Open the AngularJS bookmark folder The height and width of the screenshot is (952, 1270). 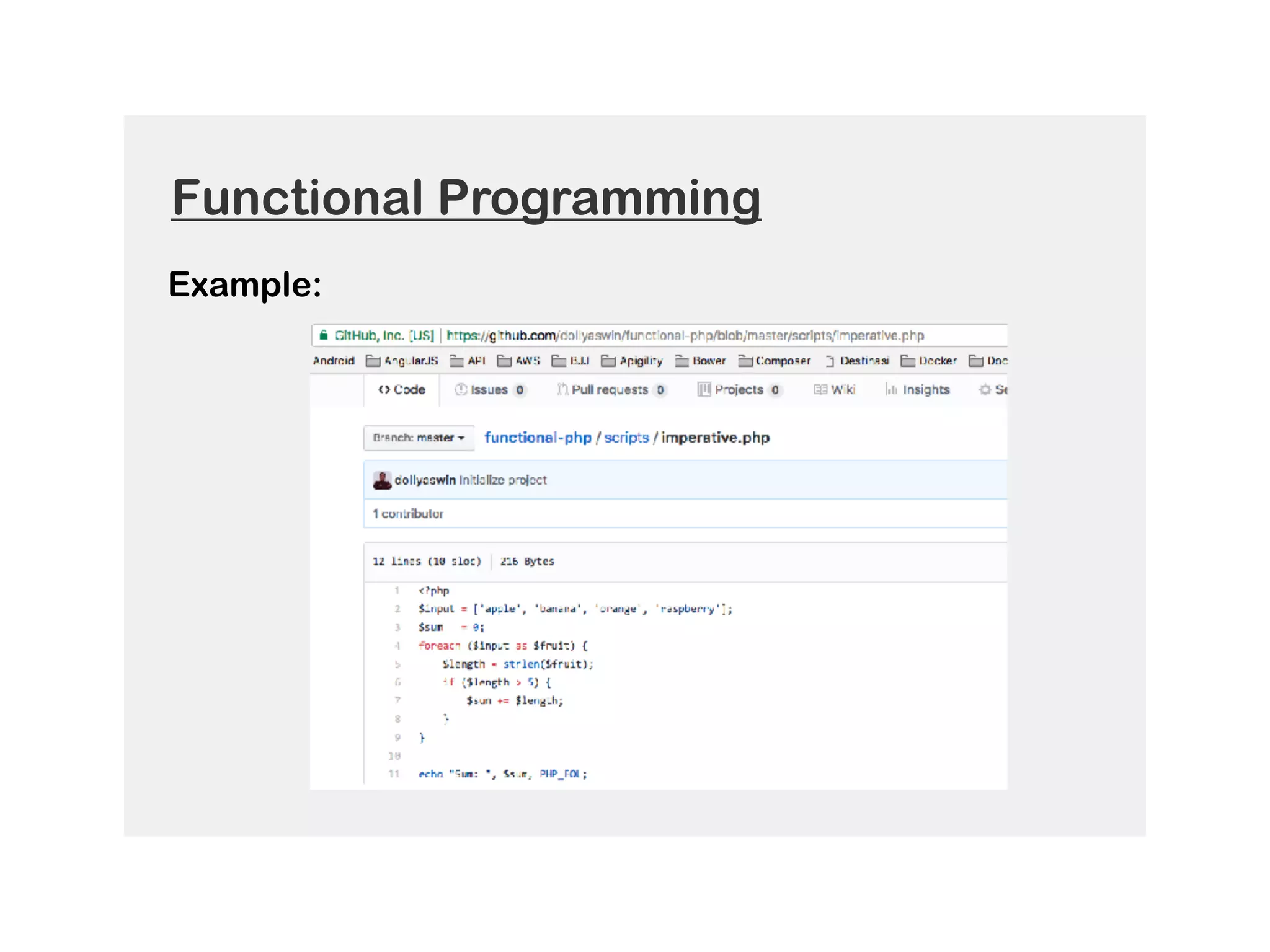pos(402,361)
